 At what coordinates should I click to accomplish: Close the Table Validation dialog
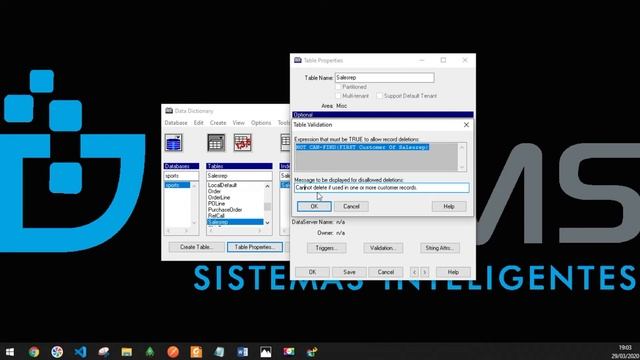click(466, 125)
